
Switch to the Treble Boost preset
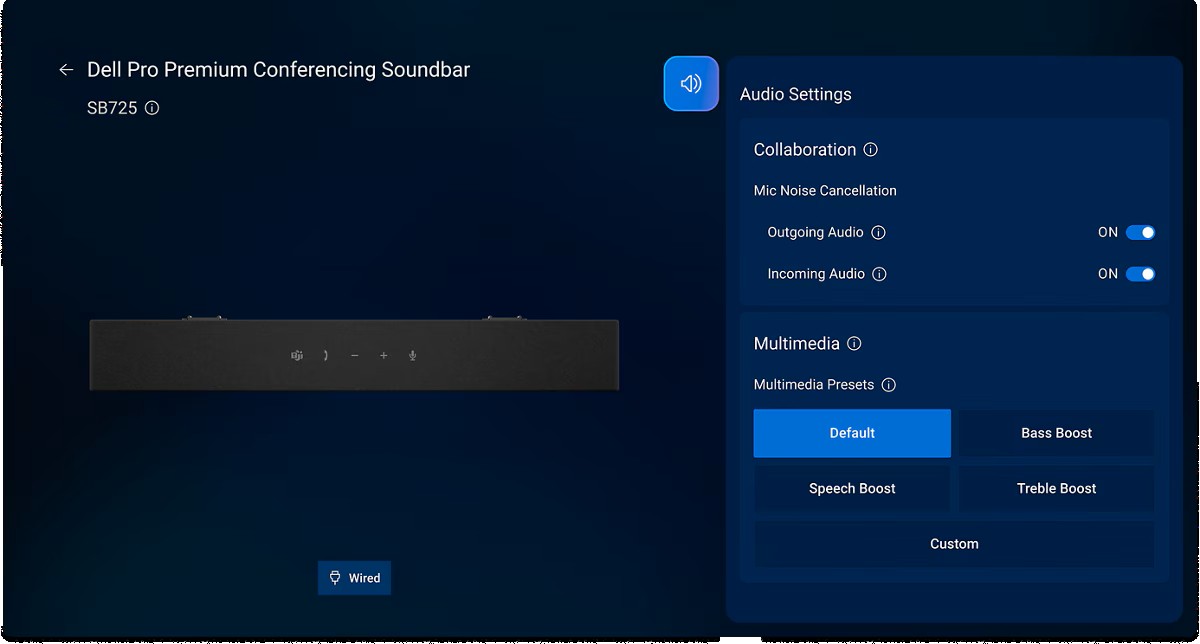click(x=1055, y=488)
